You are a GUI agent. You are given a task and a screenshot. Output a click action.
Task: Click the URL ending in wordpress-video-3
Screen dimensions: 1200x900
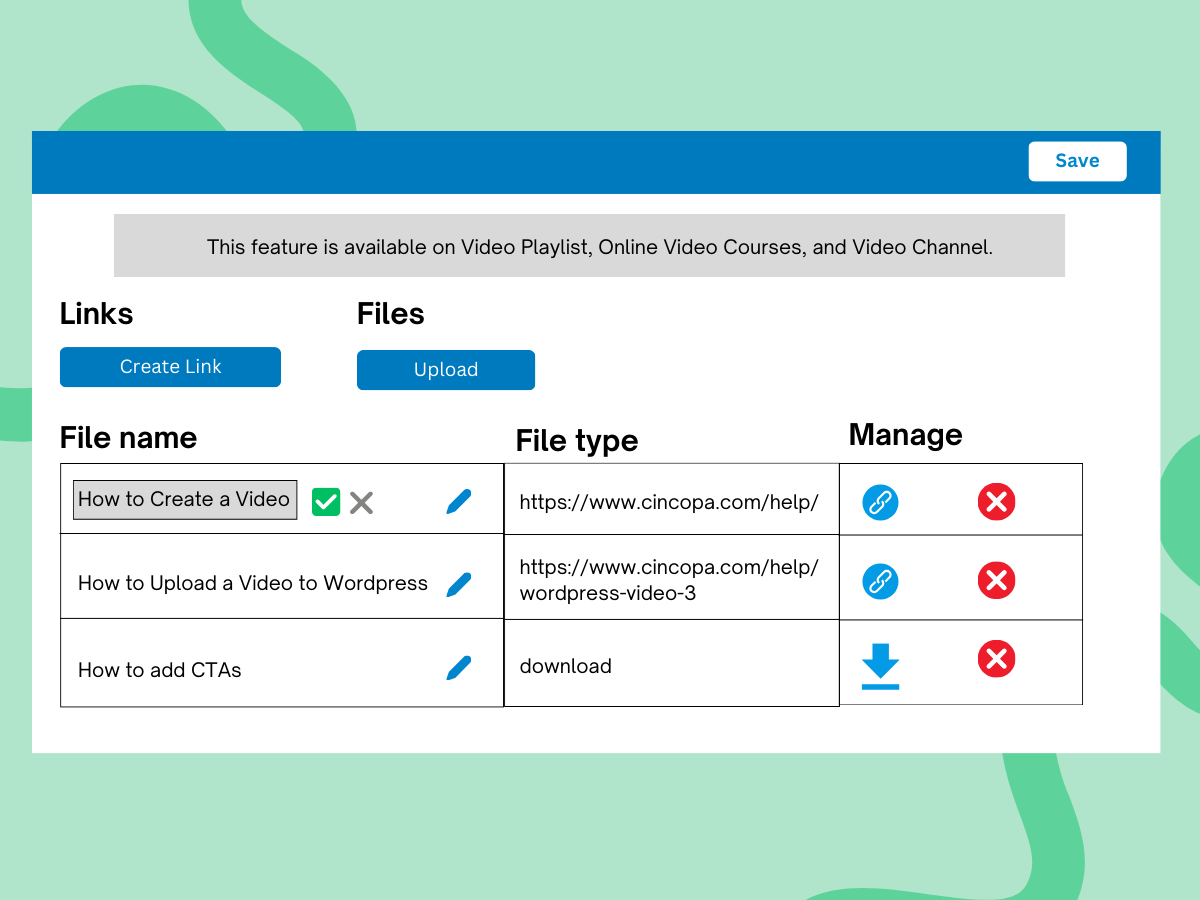coord(669,580)
